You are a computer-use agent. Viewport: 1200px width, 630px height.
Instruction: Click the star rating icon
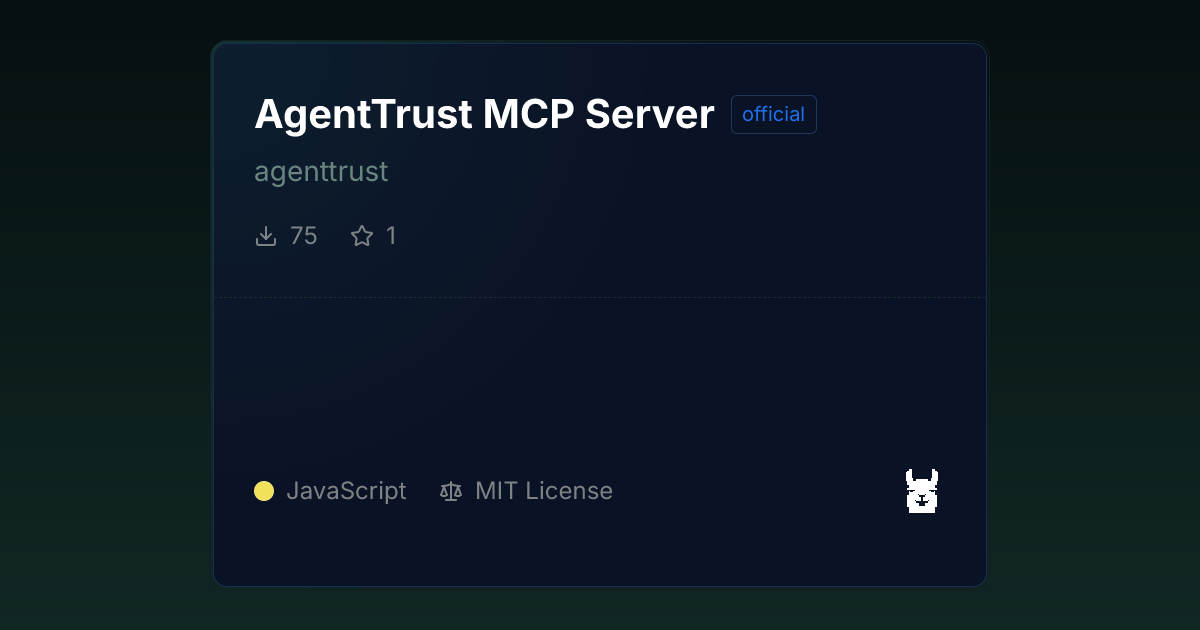(362, 236)
